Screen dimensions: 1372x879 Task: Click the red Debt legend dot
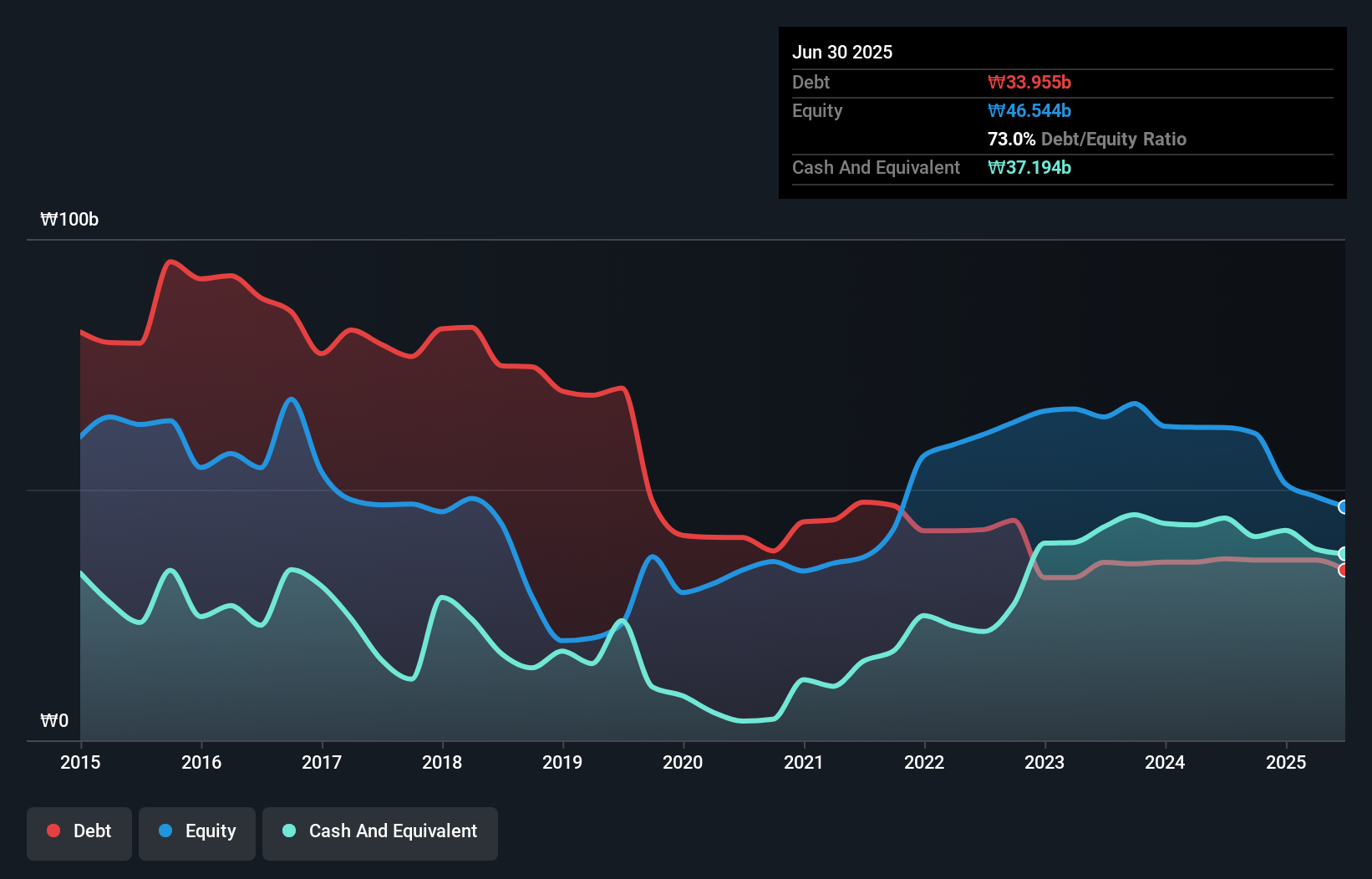click(52, 831)
